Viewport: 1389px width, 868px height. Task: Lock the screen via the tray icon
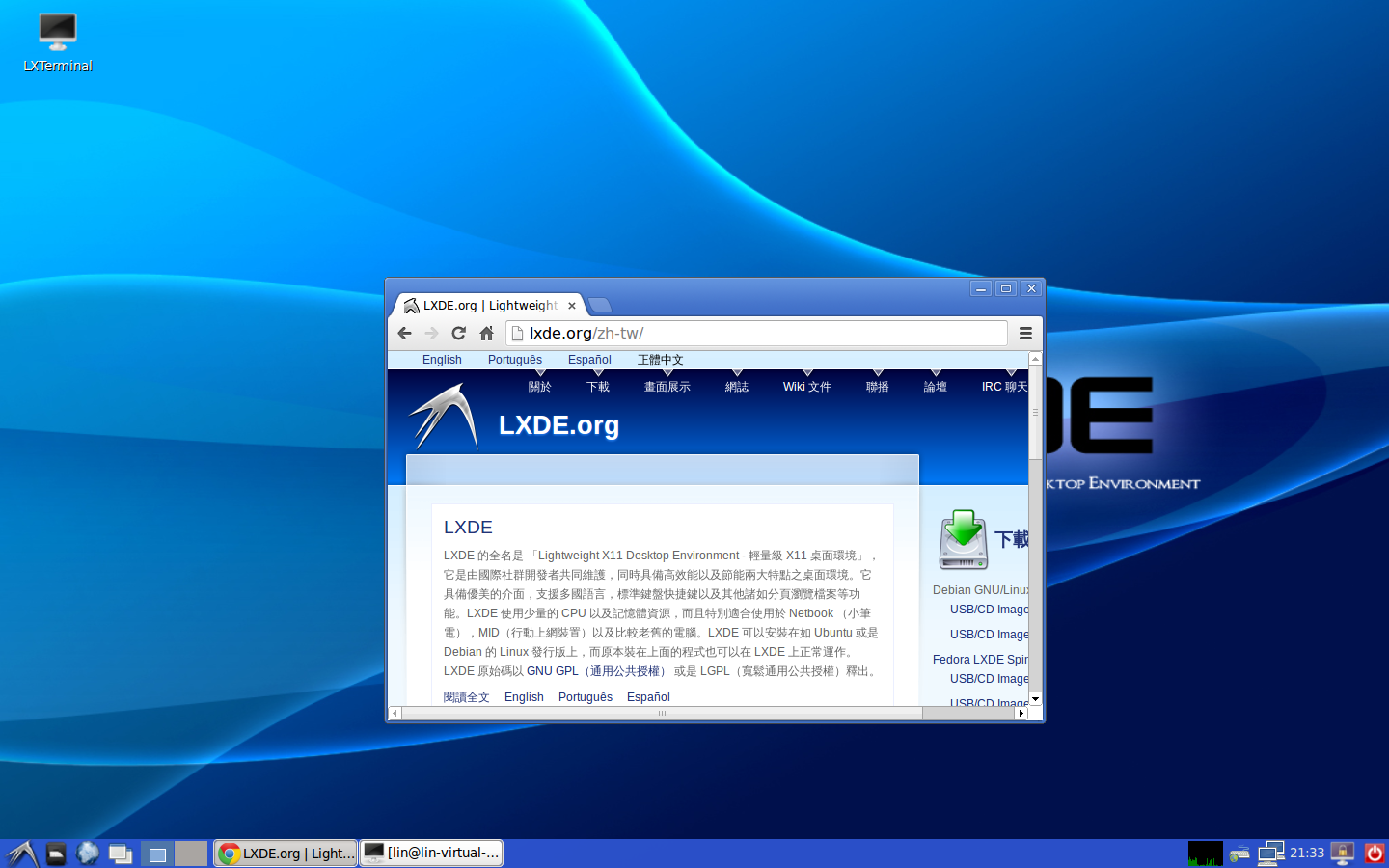(1343, 853)
